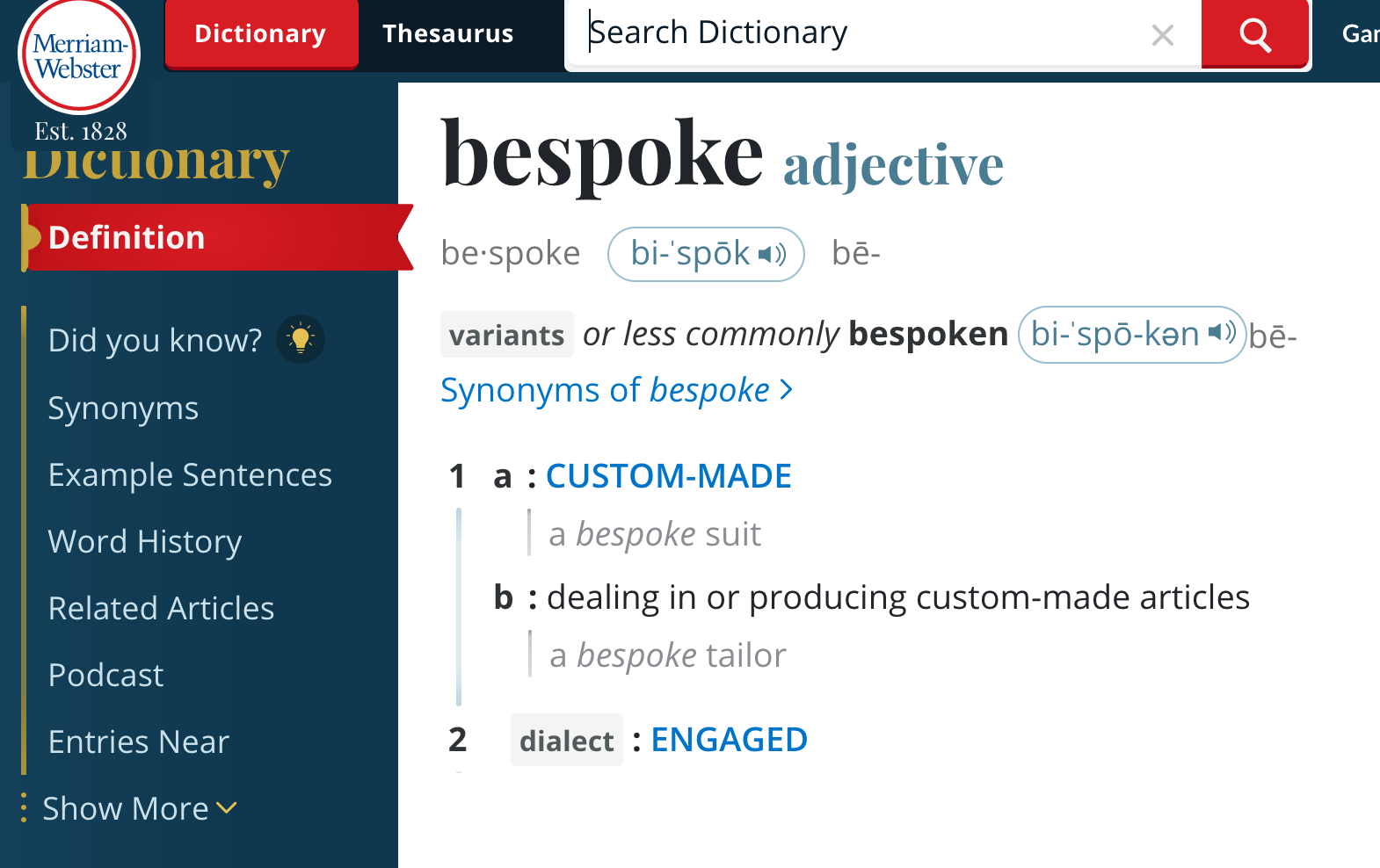Navigate to Related Articles section
The width and height of the screenshot is (1380, 868).
[161, 609]
